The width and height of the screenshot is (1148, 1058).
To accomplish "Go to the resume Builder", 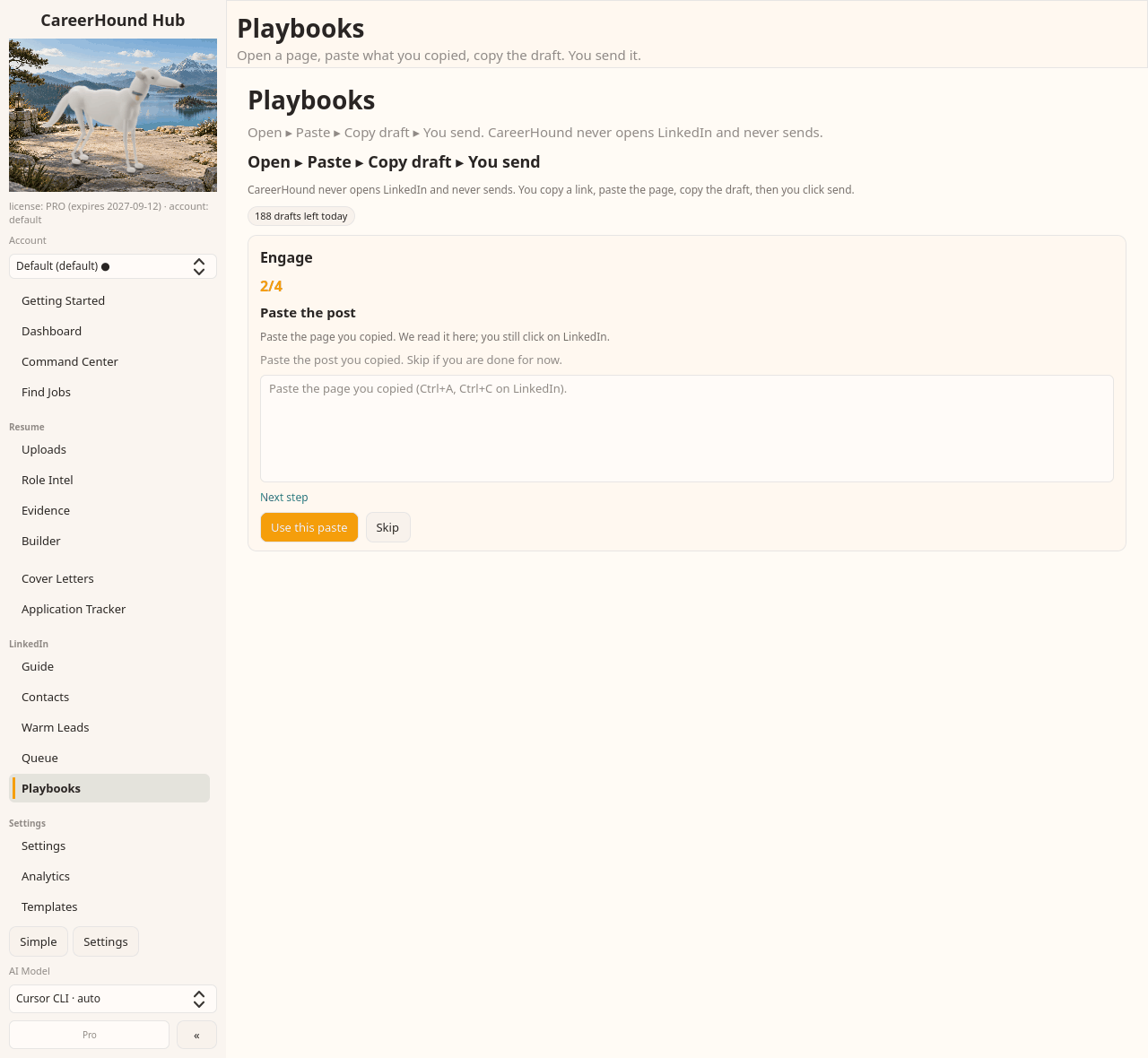I will [109, 541].
